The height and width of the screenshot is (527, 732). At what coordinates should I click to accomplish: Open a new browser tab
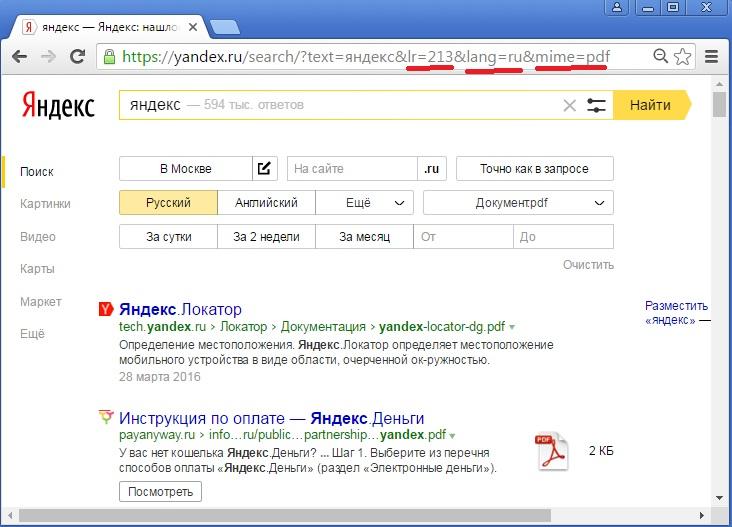coord(225,27)
